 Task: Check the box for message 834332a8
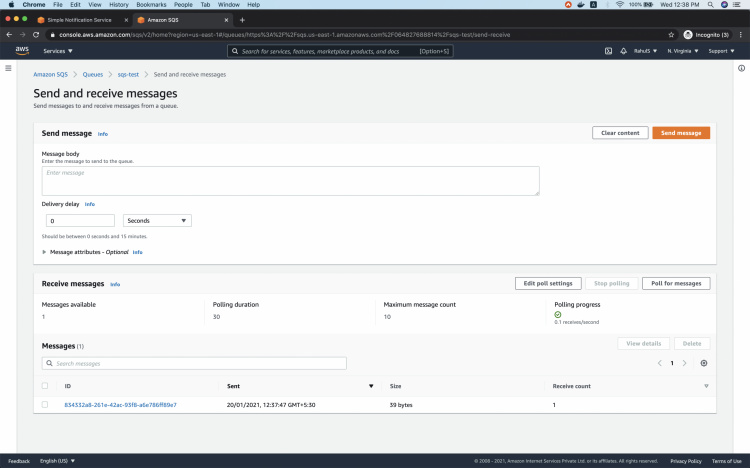tap(45, 404)
